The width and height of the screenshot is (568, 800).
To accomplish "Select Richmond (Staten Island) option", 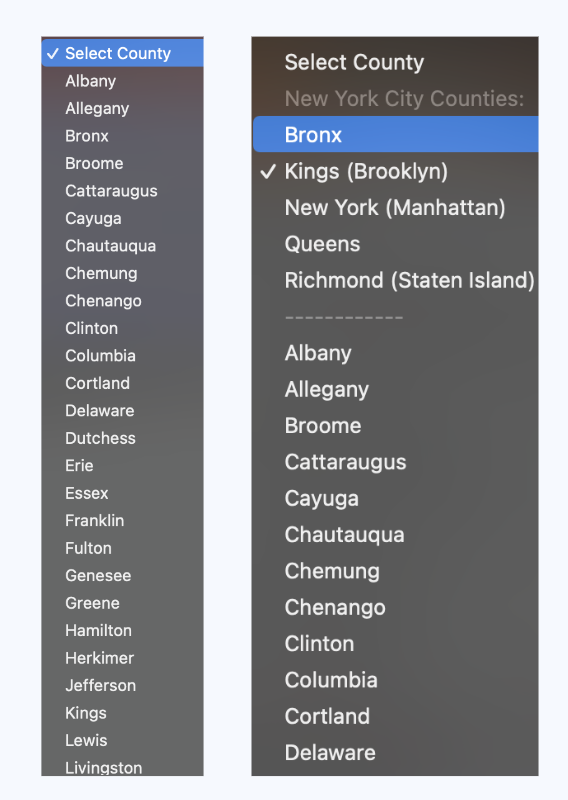I will 396,280.
